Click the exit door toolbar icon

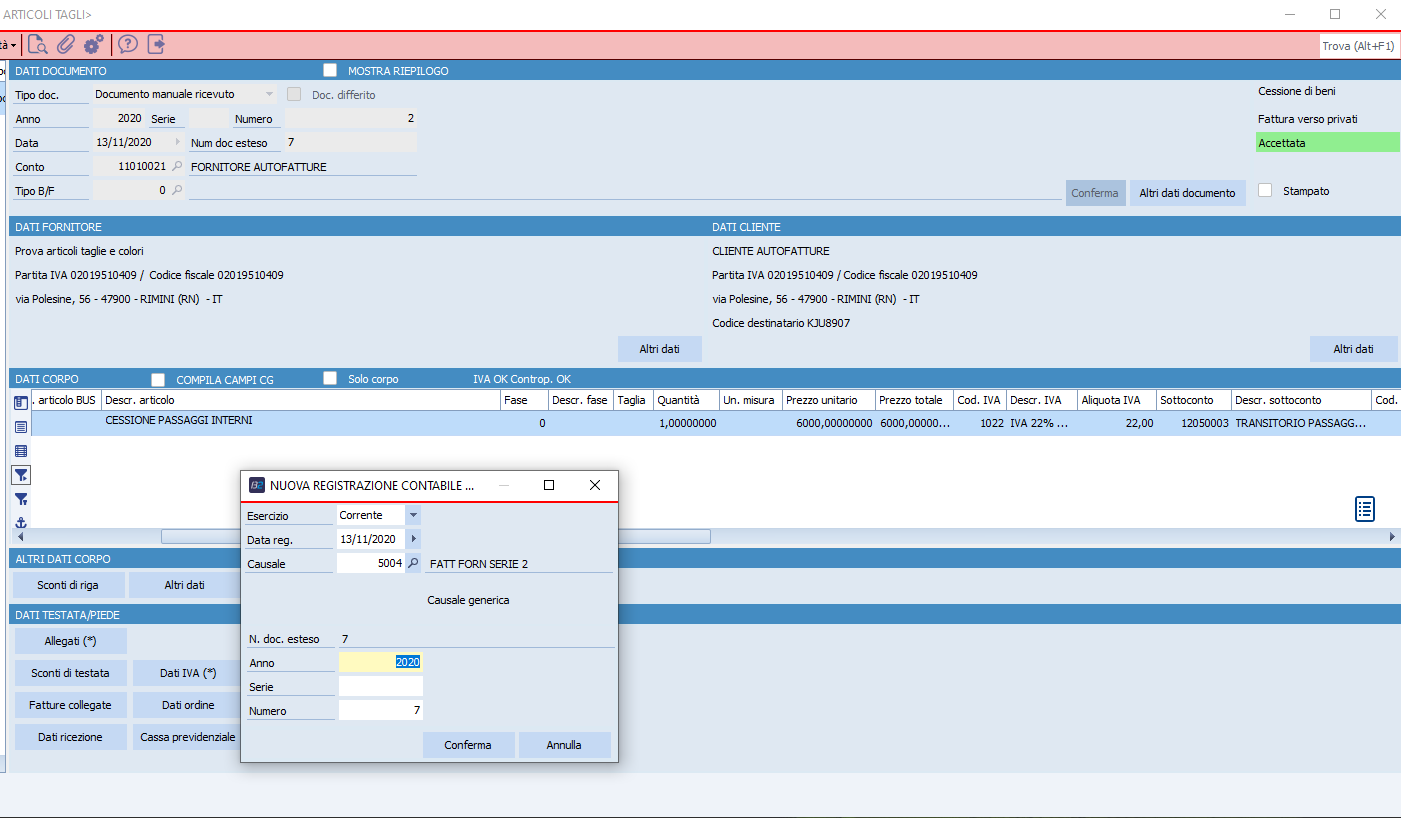(156, 44)
